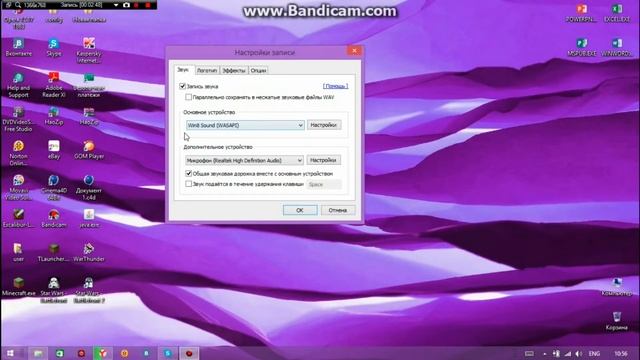The image size is (640, 360).
Task: Confirm the dialog with OK
Action: click(300, 210)
